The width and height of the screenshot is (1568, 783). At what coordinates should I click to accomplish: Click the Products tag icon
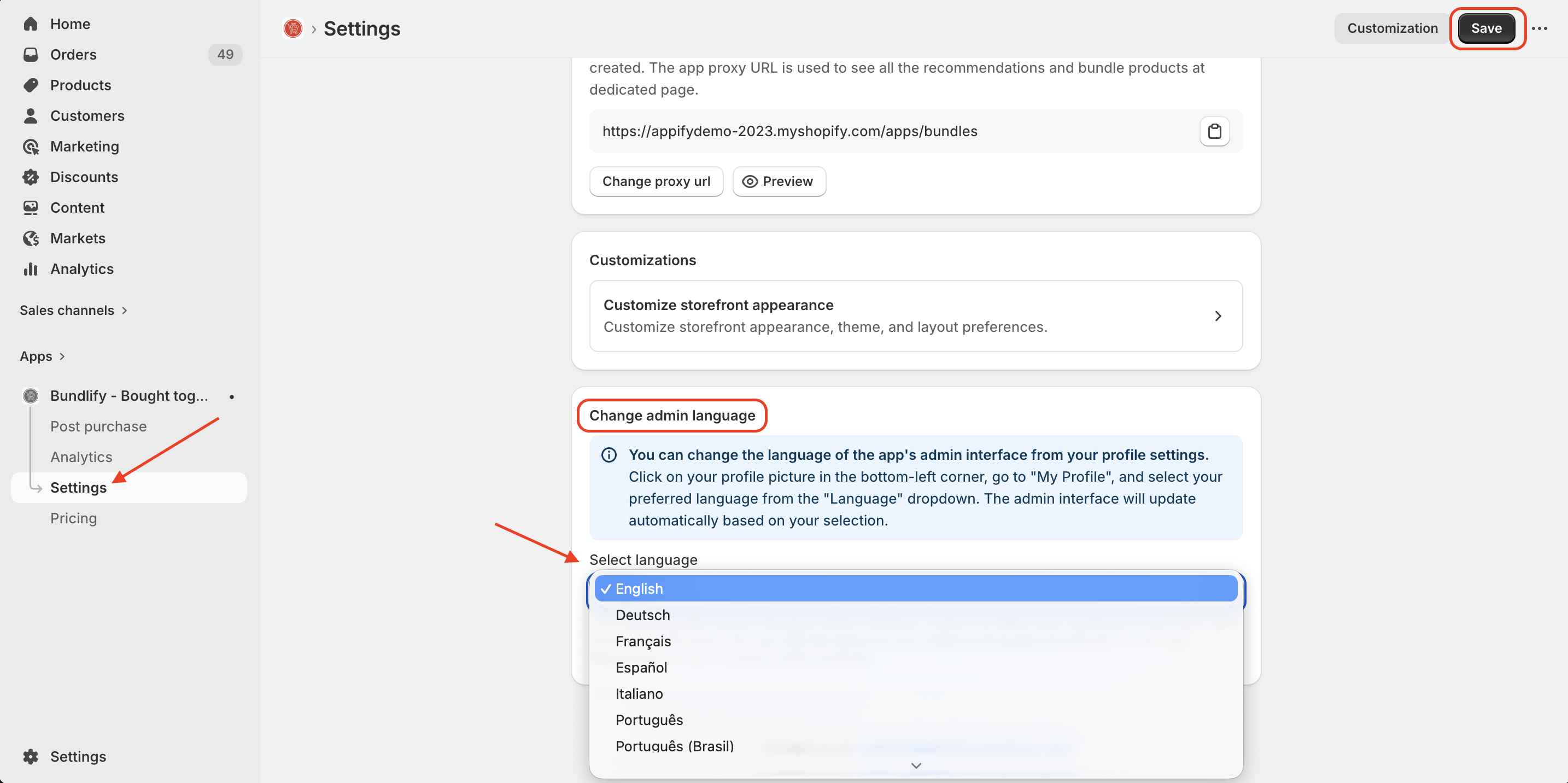pos(31,85)
